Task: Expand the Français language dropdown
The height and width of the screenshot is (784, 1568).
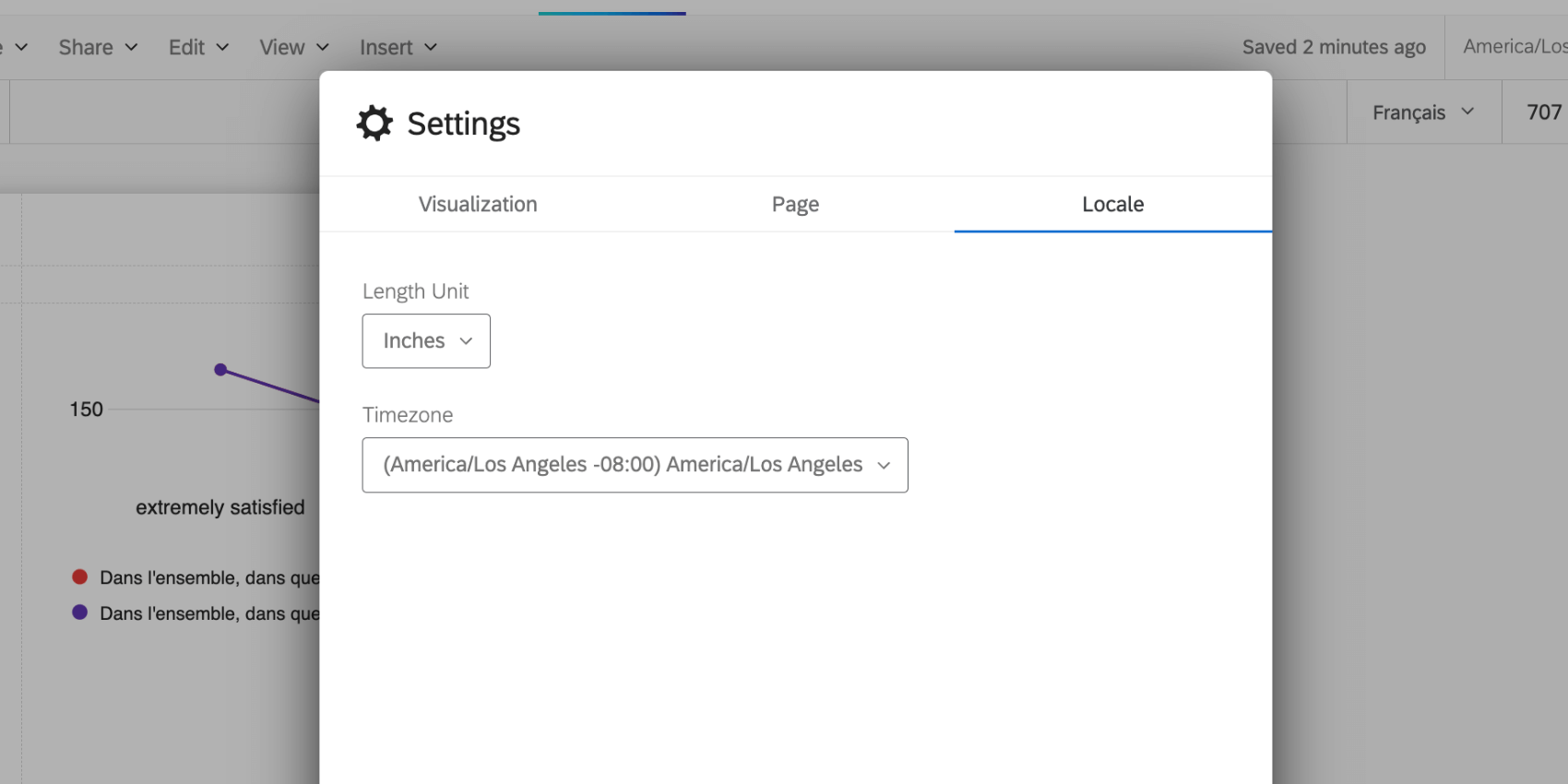Action: click(x=1423, y=113)
